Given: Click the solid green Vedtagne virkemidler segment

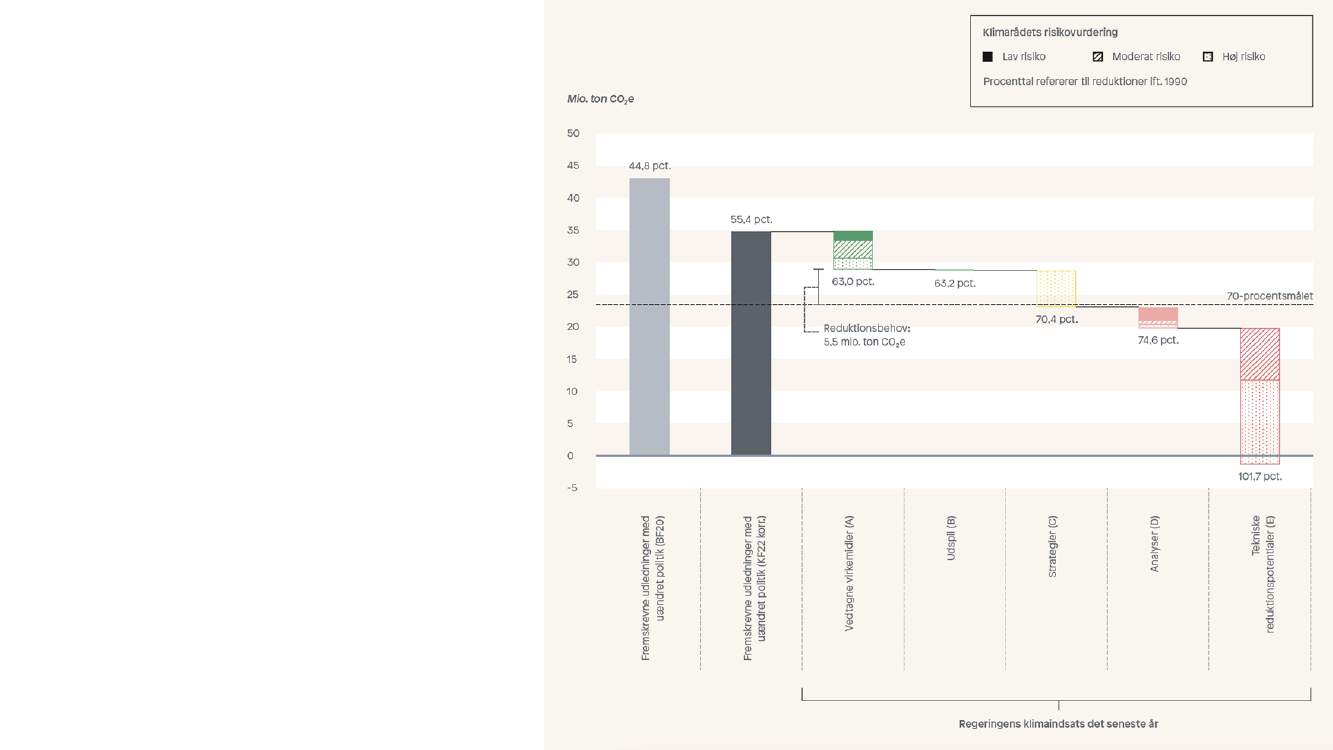Looking at the screenshot, I should click(853, 236).
